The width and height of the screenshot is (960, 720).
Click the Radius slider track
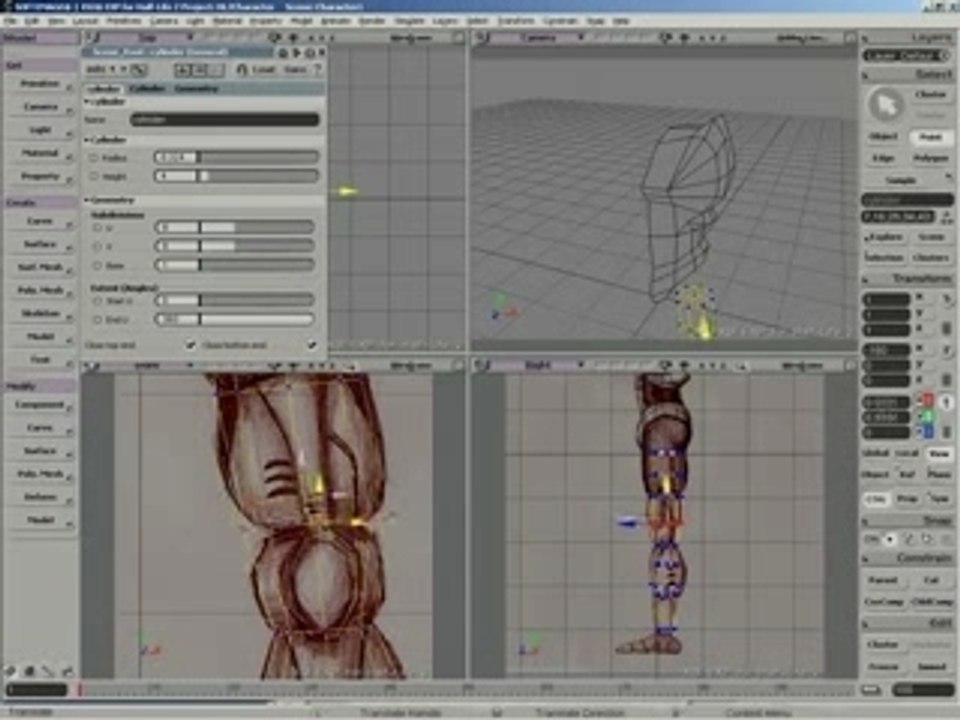(236, 158)
